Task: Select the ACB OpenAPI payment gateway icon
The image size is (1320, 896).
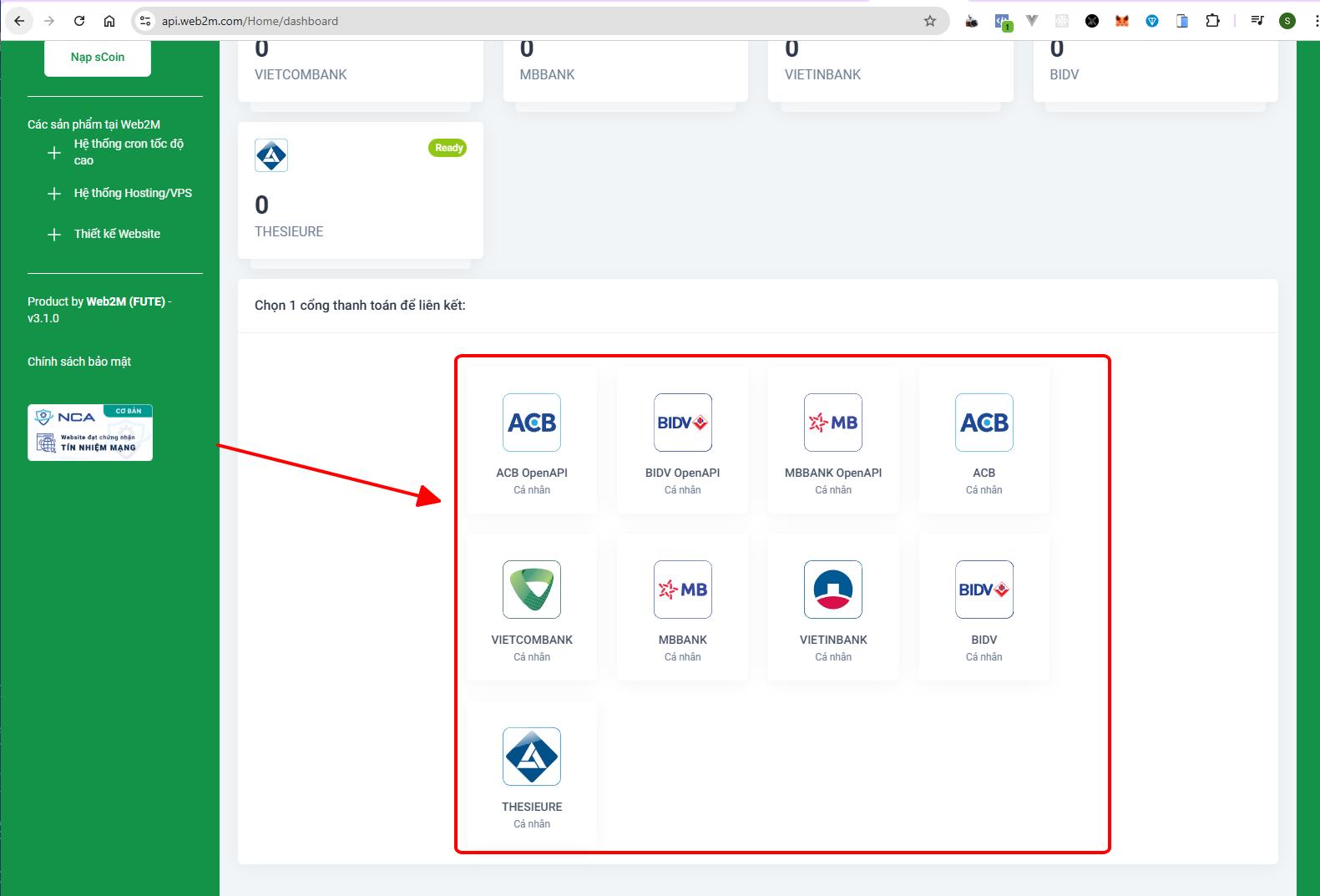Action: [532, 423]
